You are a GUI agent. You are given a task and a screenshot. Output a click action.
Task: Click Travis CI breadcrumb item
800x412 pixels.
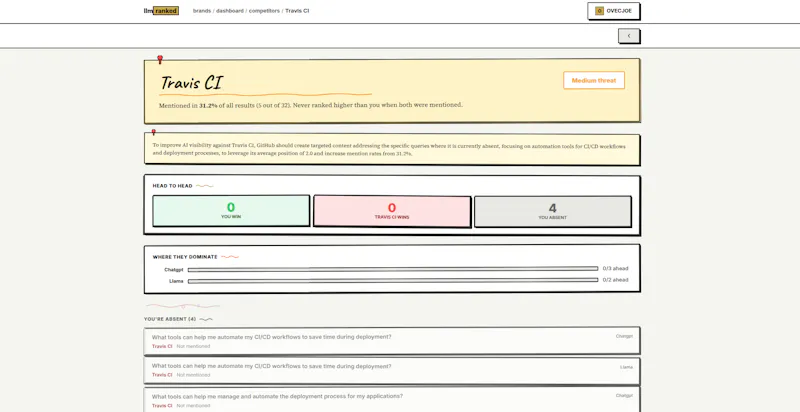click(x=297, y=11)
